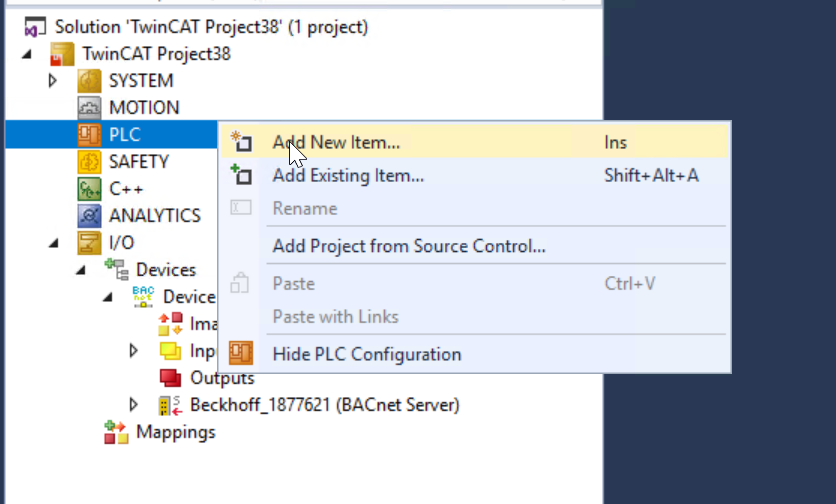Select the MOTION node icon
Screen dimensions: 836x504
coord(89,108)
